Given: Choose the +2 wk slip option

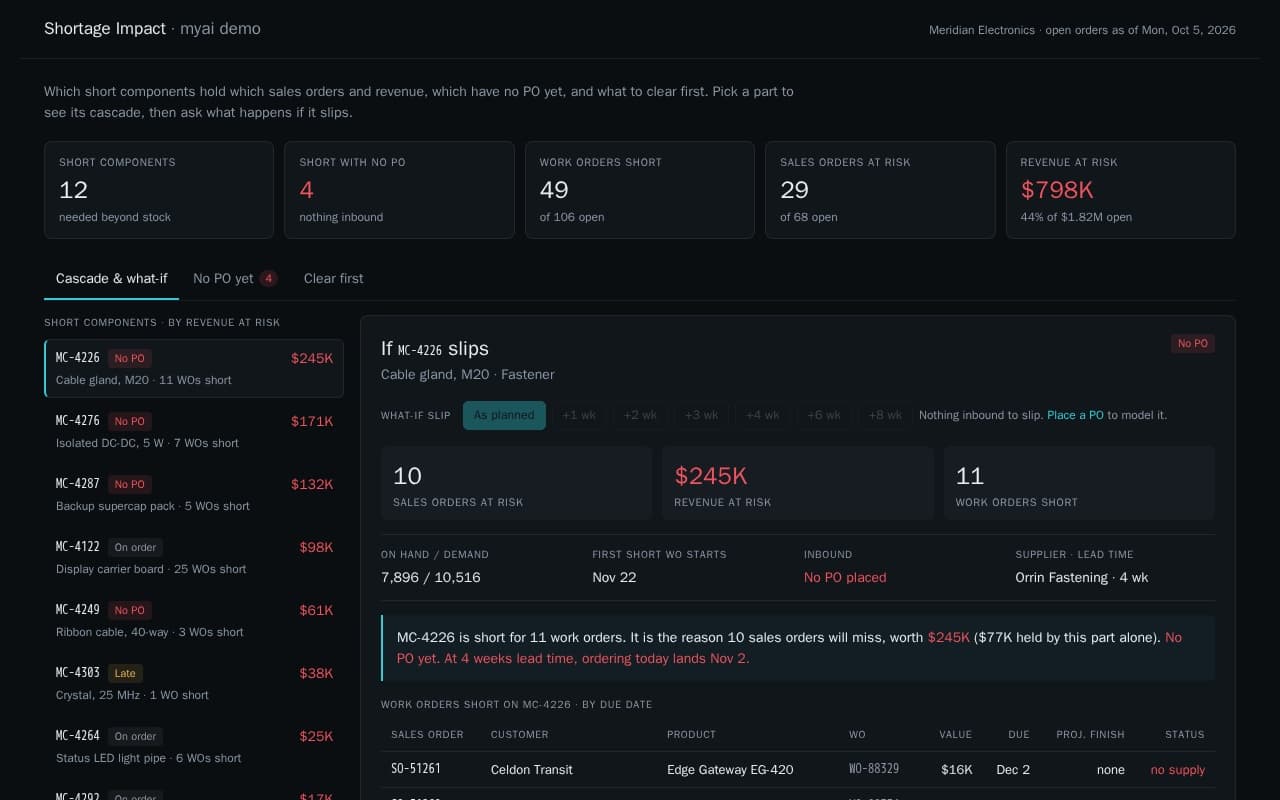Looking at the screenshot, I should (640, 415).
